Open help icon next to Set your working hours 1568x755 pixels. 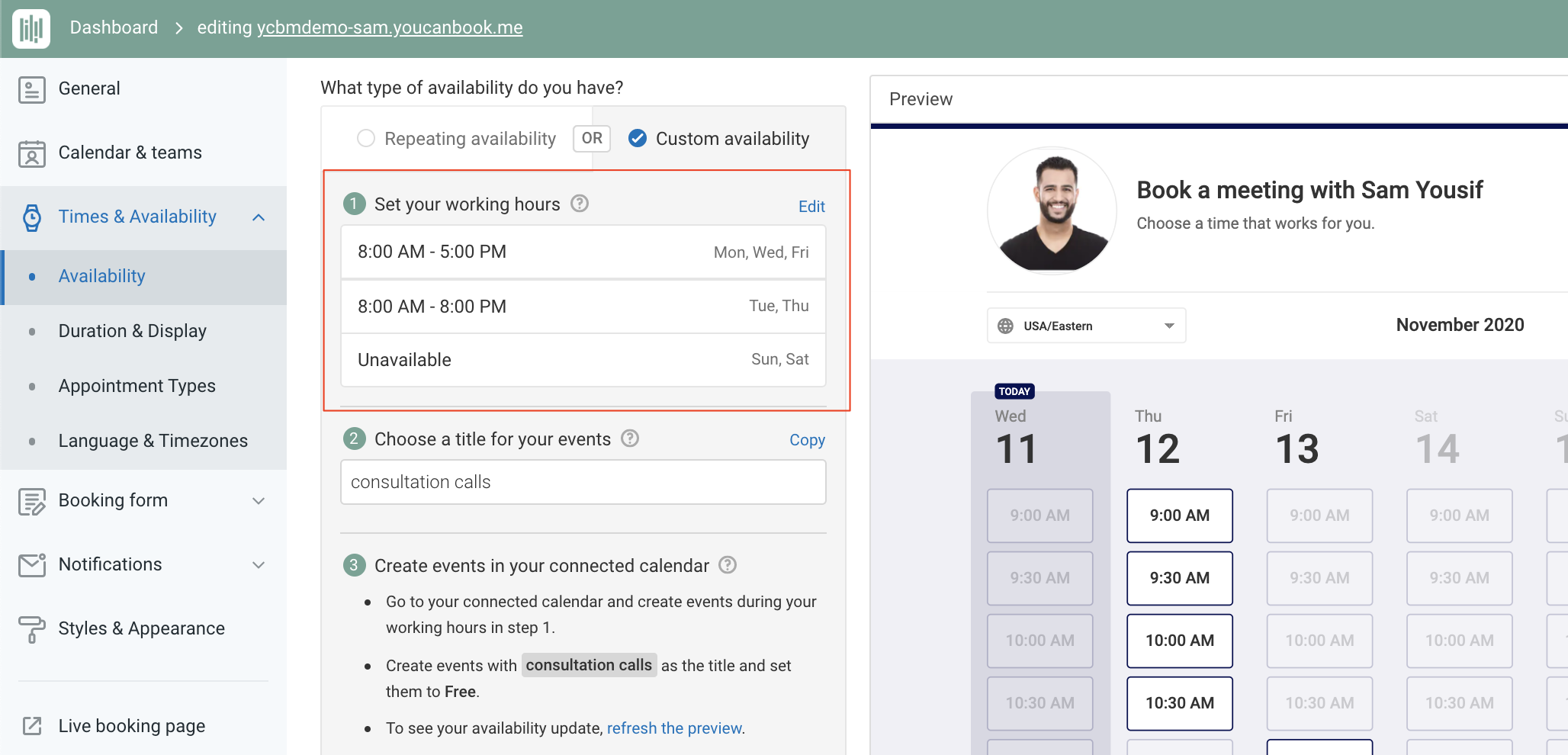580,204
